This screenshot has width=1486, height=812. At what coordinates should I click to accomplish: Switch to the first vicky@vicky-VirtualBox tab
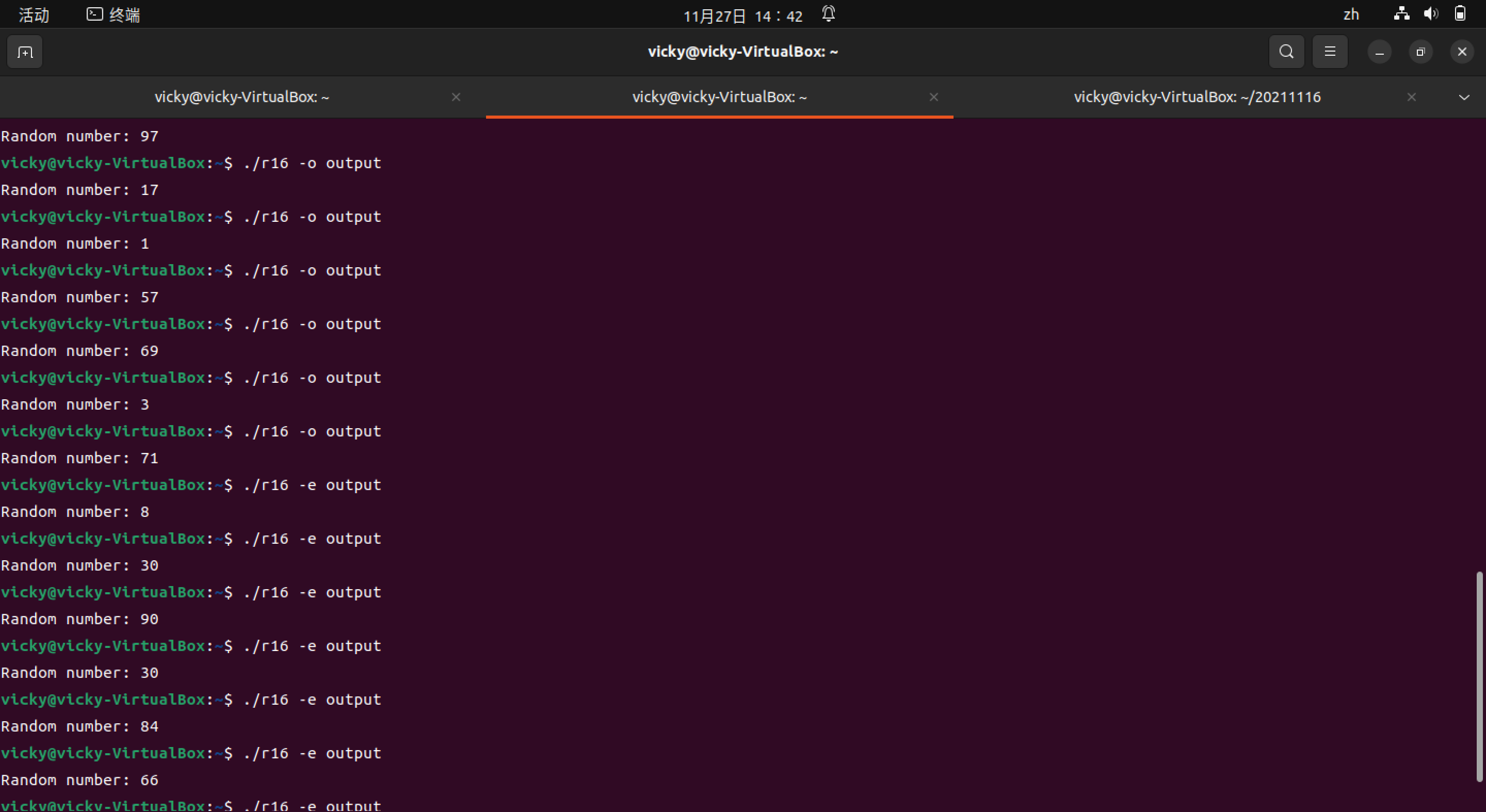(x=241, y=97)
